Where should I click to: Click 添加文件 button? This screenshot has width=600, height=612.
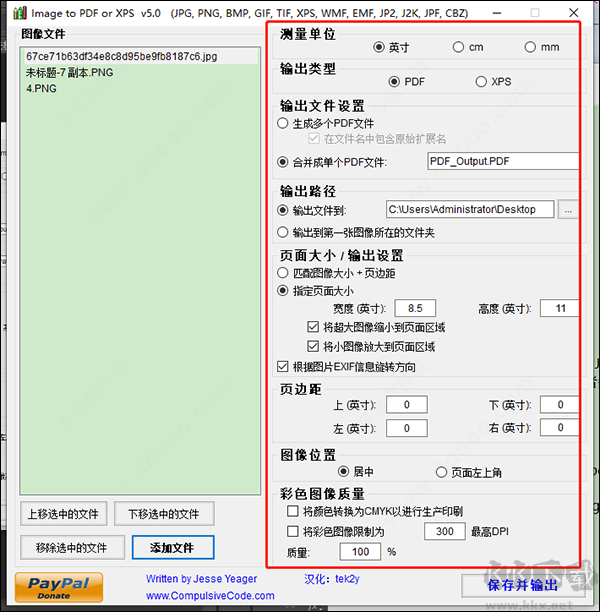(173, 547)
